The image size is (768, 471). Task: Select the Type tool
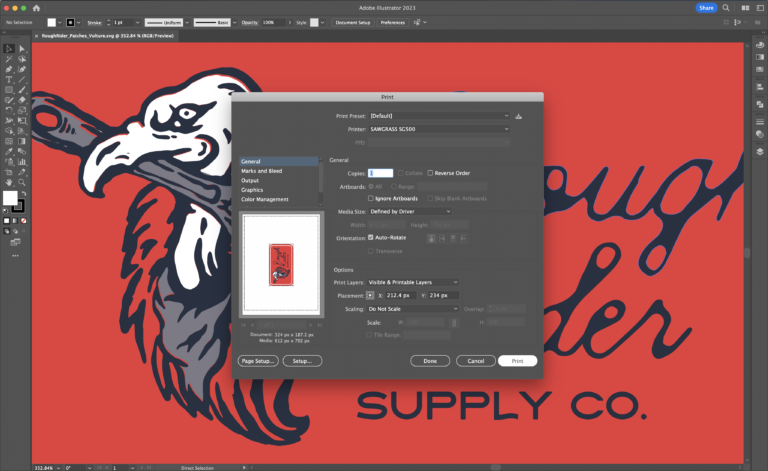9,79
